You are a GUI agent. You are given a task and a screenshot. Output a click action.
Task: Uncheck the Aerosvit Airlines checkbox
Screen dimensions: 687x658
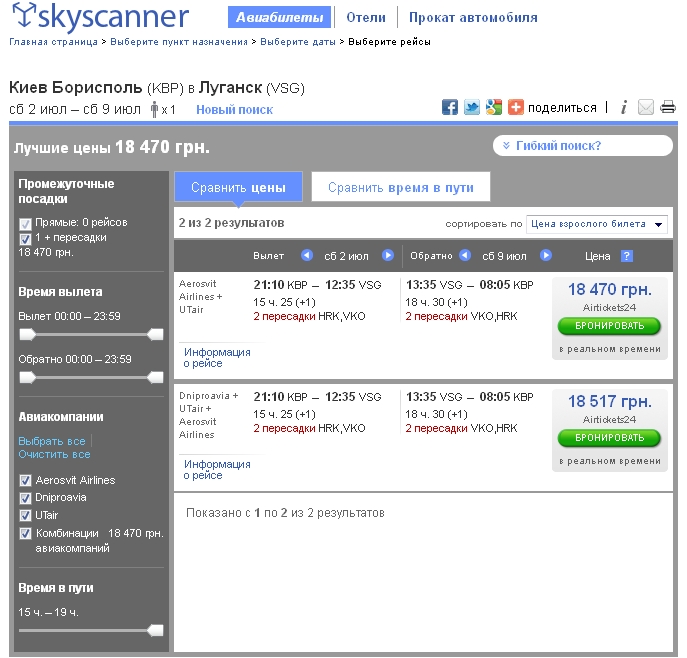(25, 481)
